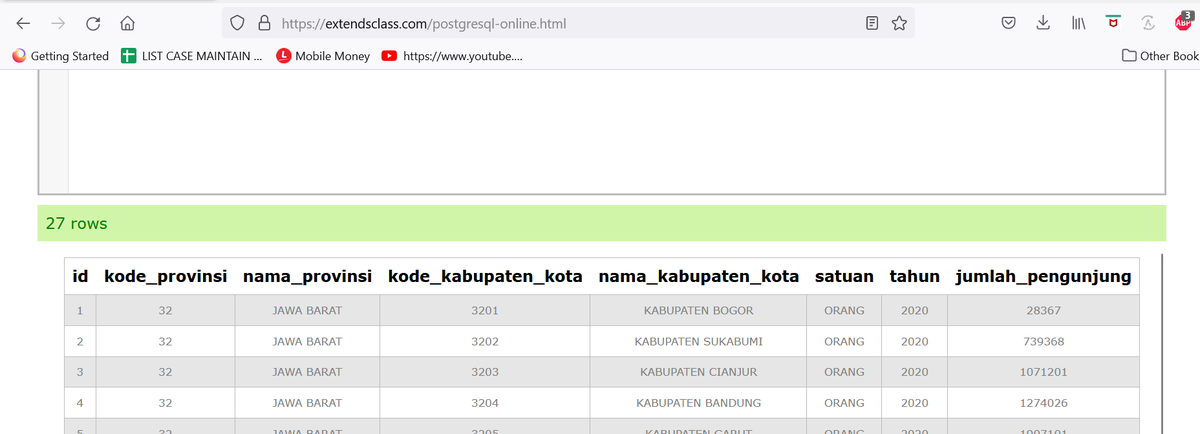Open Pocket save icon
Image resolution: width=1200 pixels, height=434 pixels.
(x=1009, y=23)
